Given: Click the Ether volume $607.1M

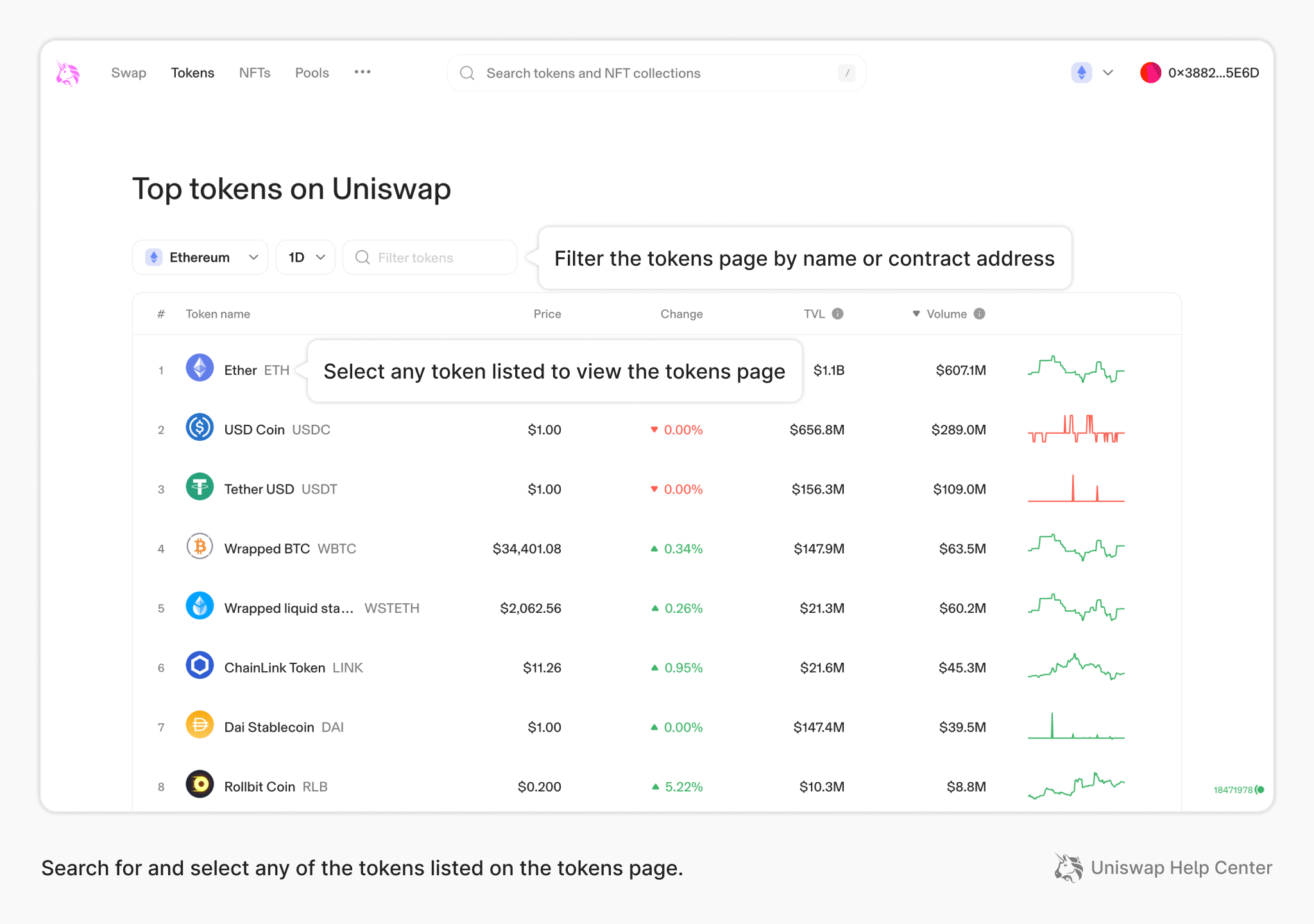Looking at the screenshot, I should 960,370.
